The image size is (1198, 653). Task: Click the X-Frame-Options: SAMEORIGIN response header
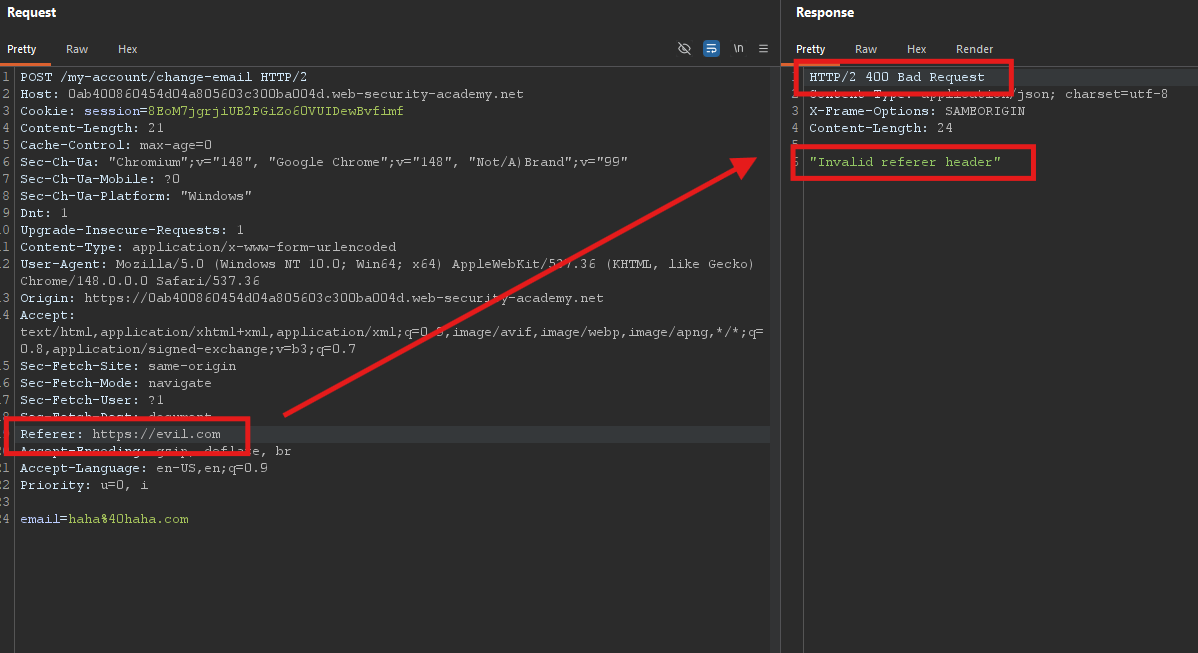click(917, 111)
